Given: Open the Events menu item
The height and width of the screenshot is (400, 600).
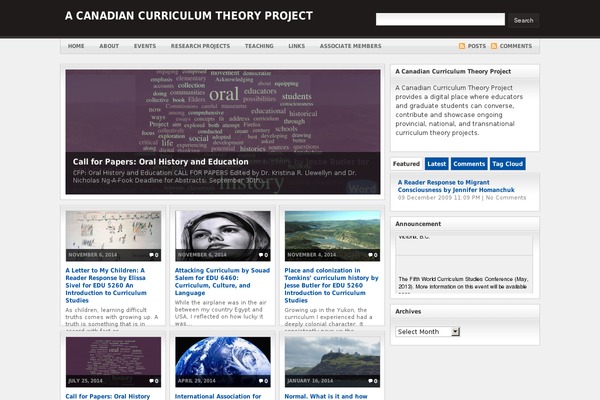Looking at the screenshot, I should [145, 46].
